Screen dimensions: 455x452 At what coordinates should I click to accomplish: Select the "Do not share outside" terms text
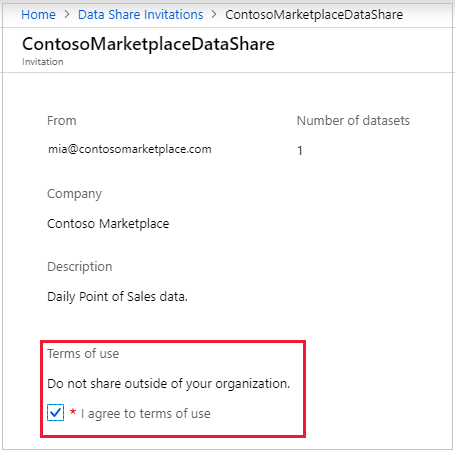point(169,384)
